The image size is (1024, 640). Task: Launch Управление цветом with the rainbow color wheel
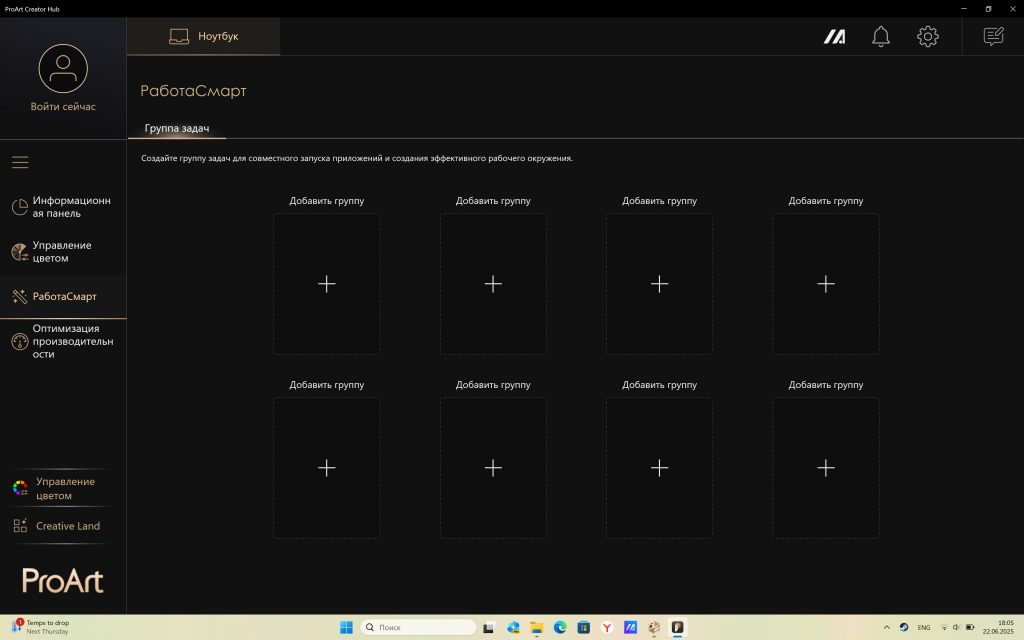(63, 488)
